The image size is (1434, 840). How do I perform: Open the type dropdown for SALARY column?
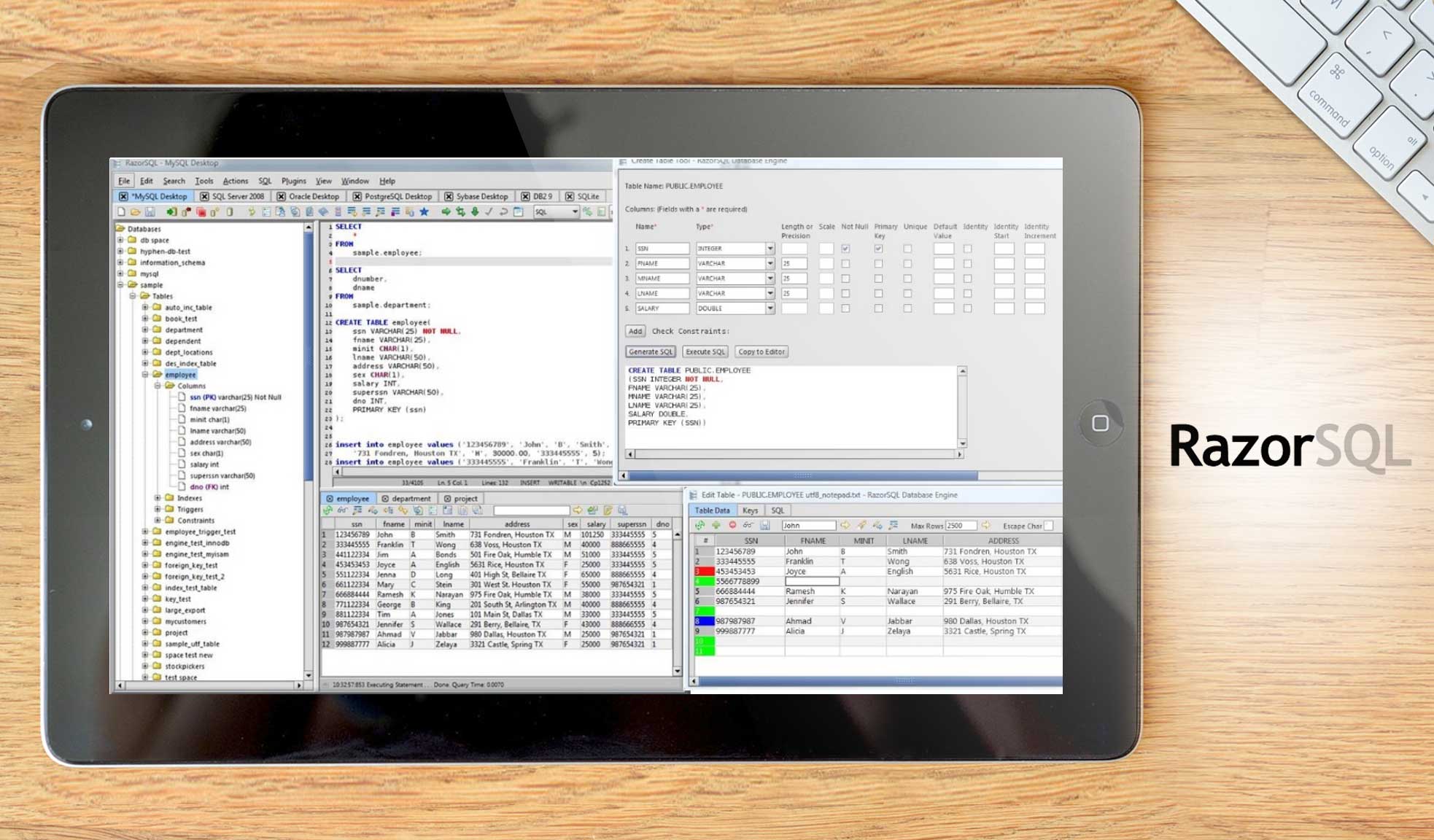(770, 308)
